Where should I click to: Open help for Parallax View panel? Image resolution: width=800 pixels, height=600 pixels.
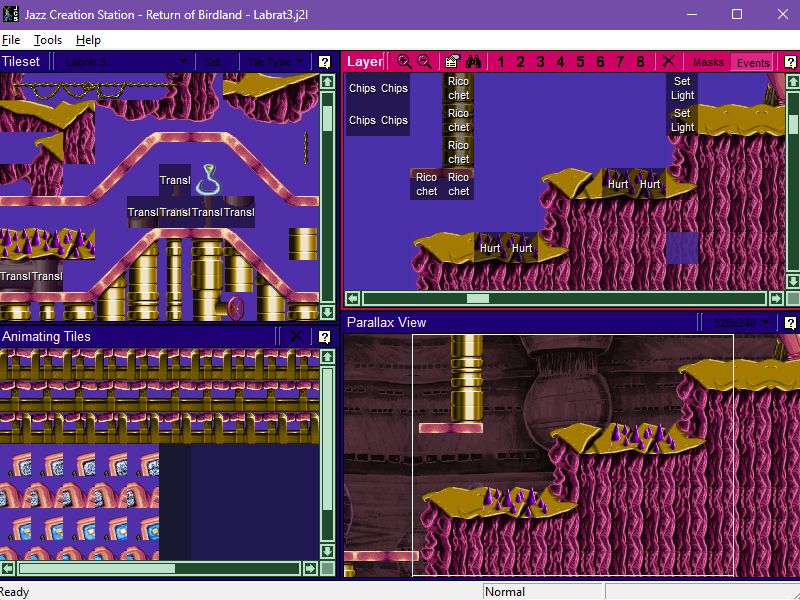coord(790,323)
